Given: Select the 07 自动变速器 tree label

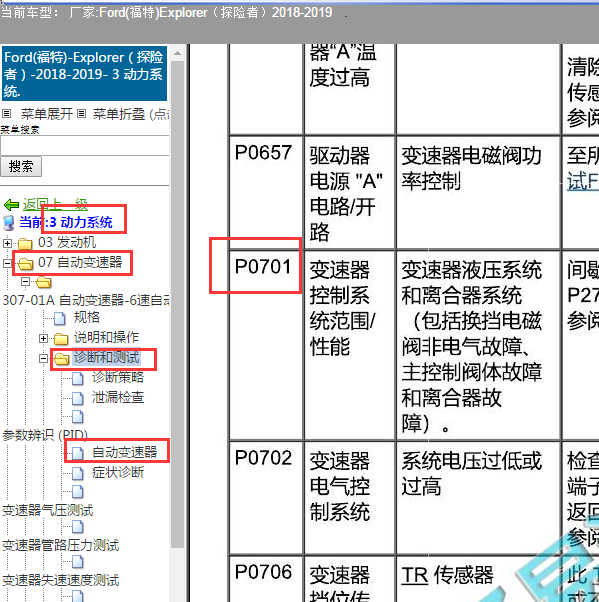Looking at the screenshot, I should [x=80, y=262].
